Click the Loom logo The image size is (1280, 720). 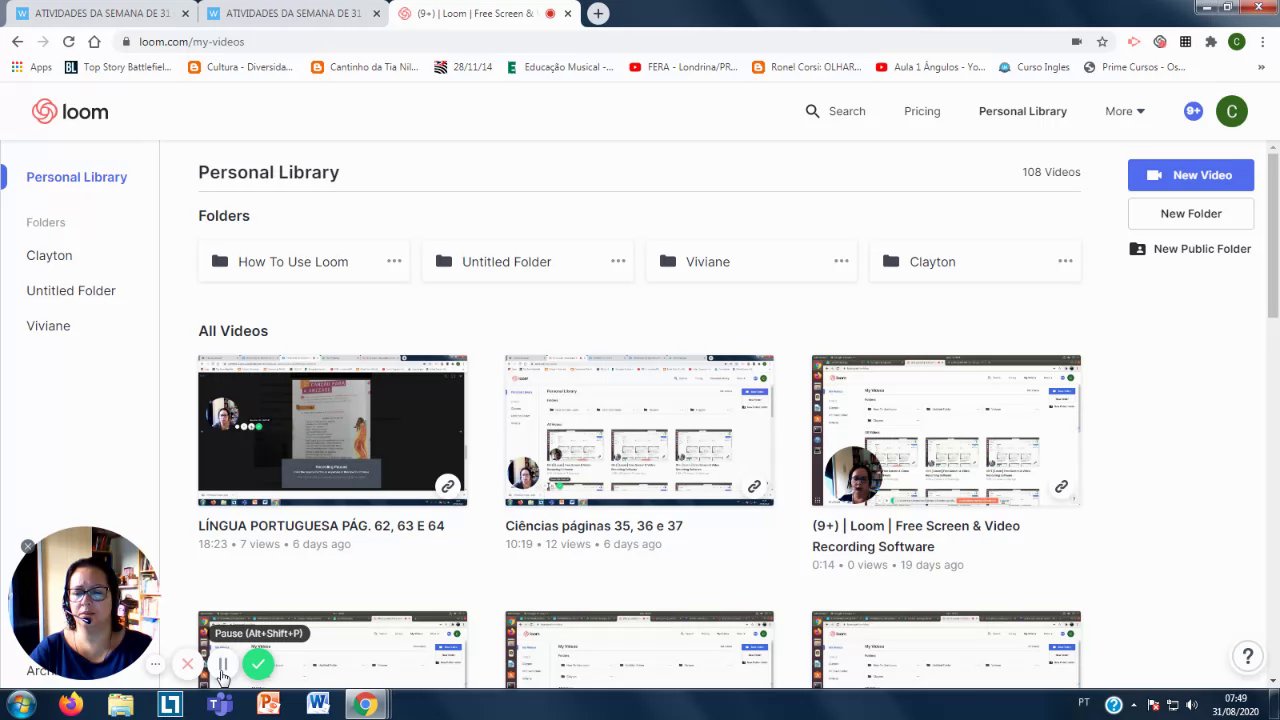[x=70, y=111]
